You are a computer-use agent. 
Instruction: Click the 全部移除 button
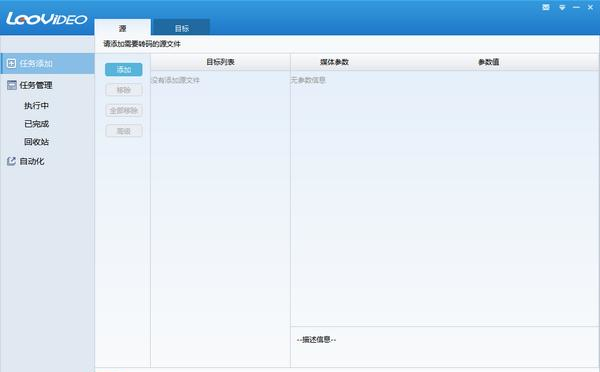click(124, 111)
